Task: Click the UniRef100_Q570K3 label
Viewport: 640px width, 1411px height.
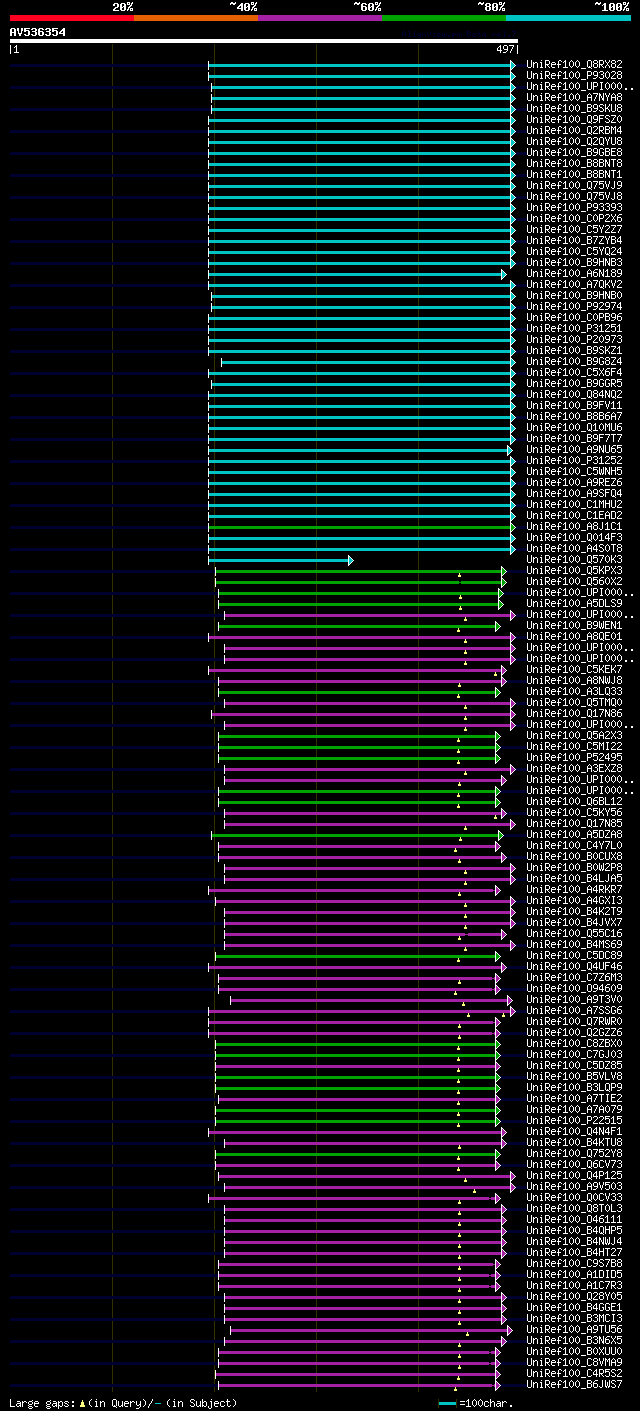Action: click(574, 560)
